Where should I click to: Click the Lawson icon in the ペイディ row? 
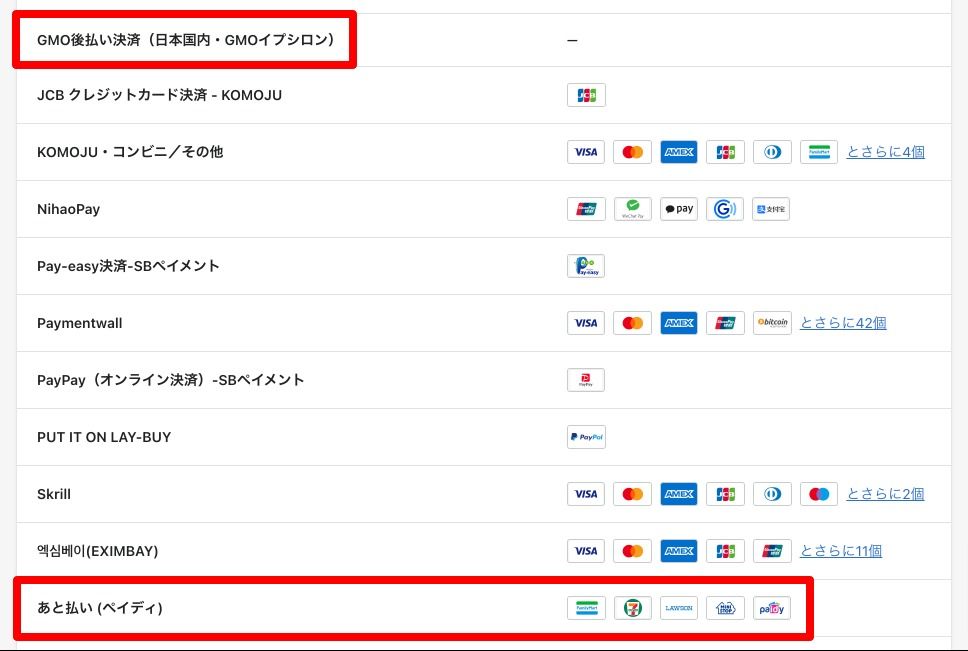click(678, 608)
